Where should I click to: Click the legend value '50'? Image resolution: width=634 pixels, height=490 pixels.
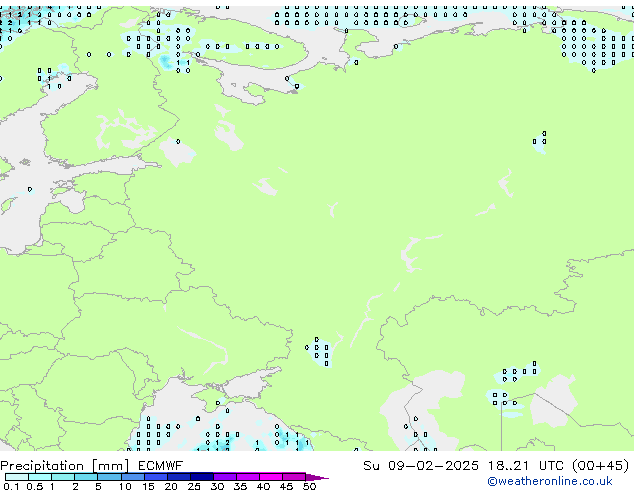[309, 486]
